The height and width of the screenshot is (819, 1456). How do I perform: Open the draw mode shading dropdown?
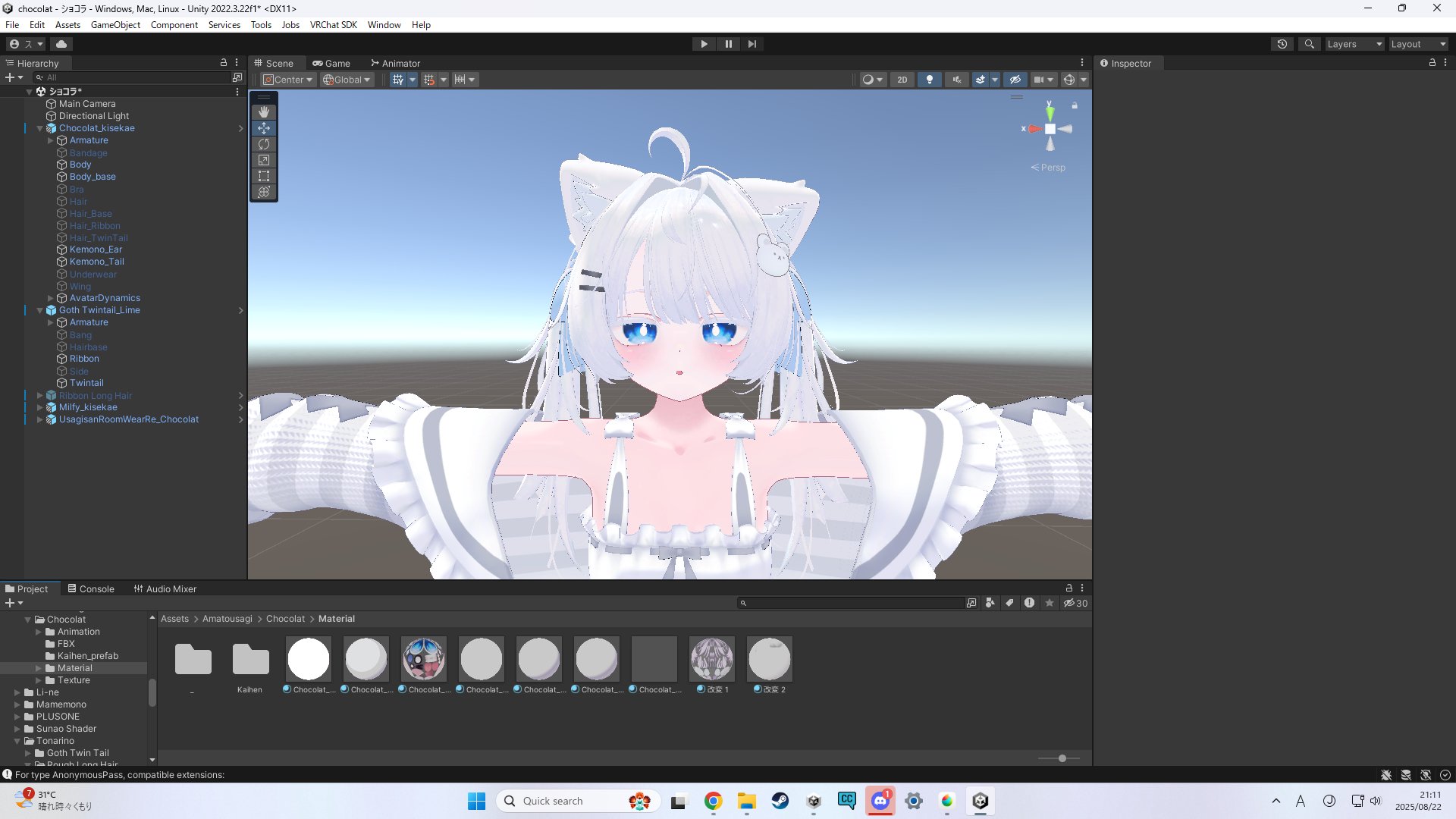tap(873, 80)
